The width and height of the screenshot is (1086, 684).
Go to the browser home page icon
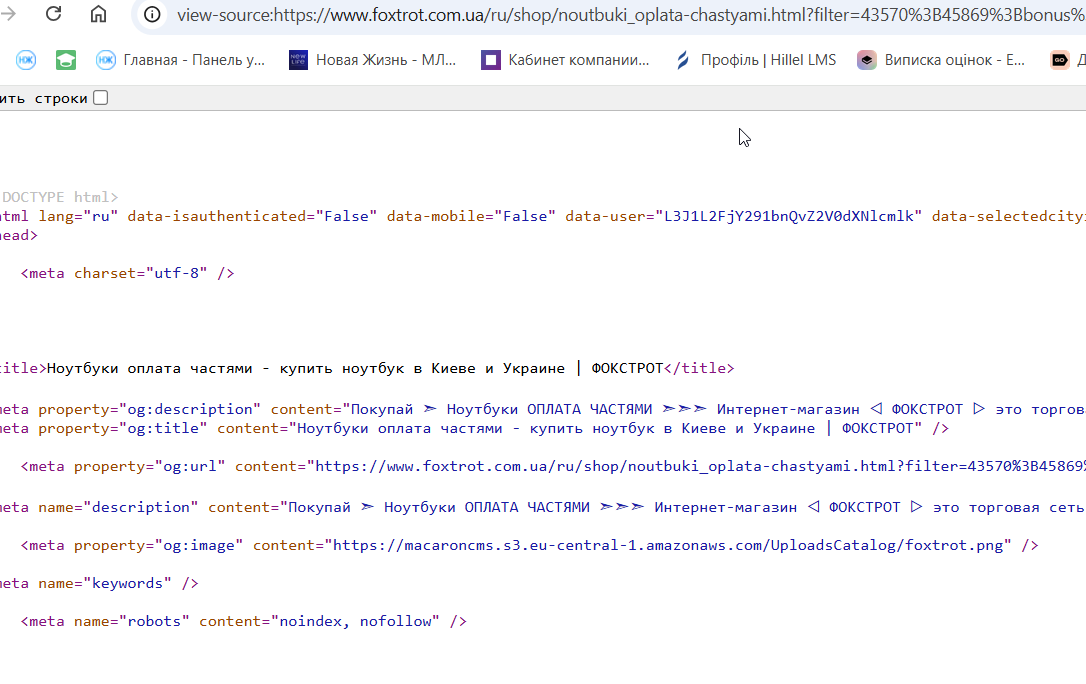(x=98, y=14)
